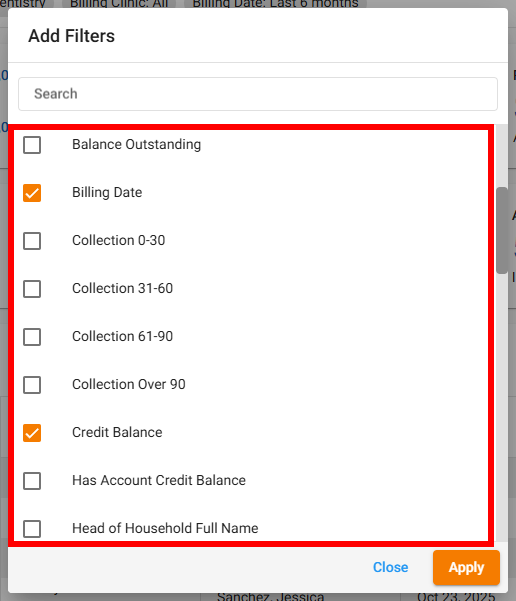516x601 pixels.
Task: Apply the selected filters
Action: [466, 567]
